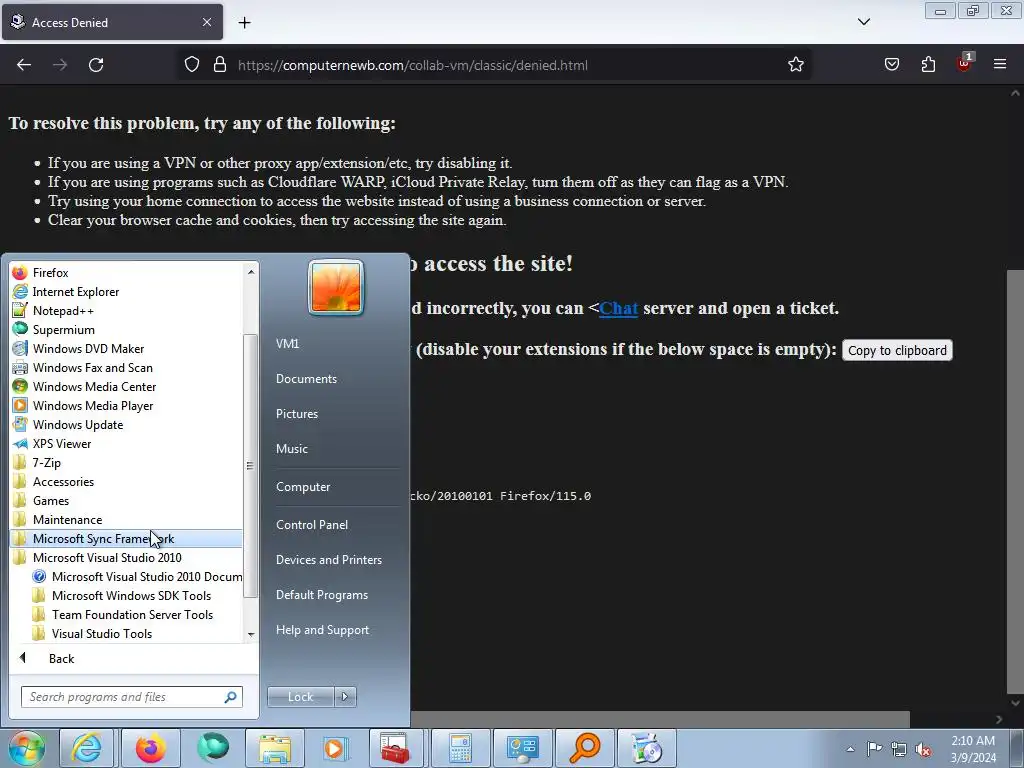
Task: Open the red toolbox taskbar app
Action: pos(395,748)
